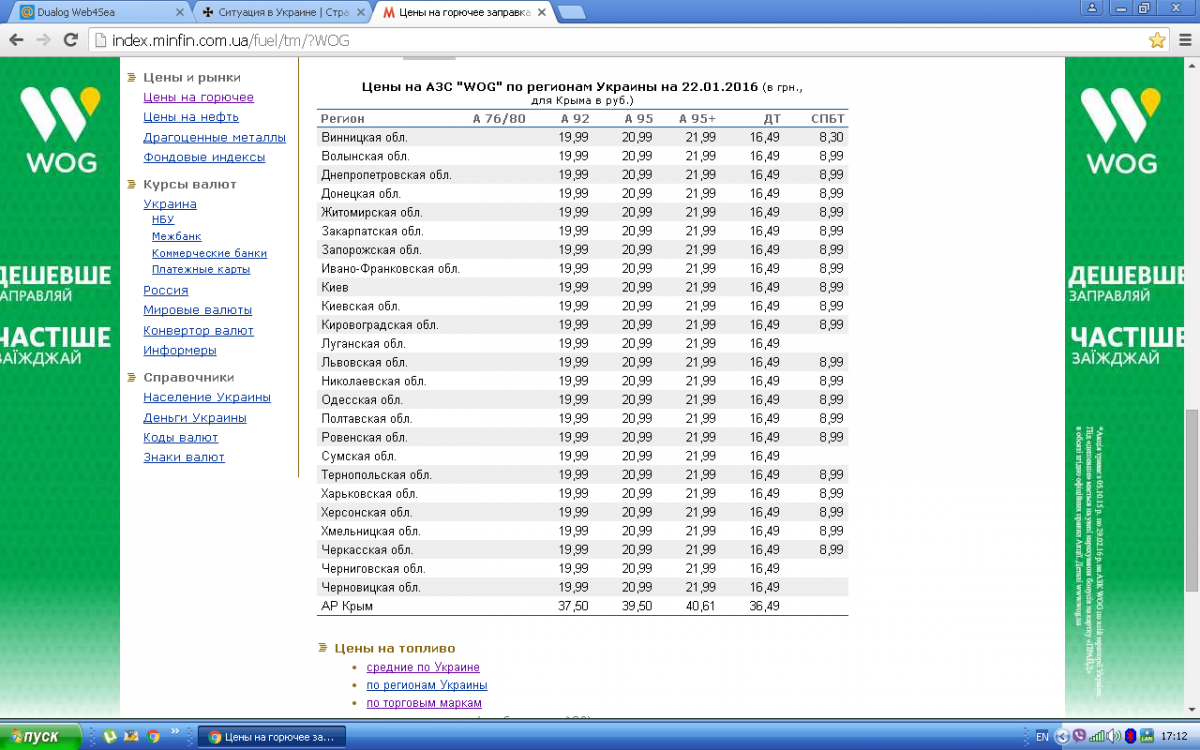Image resolution: width=1200 pixels, height=750 pixels.
Task: Open the Chrome menu
Action: [x=1183, y=40]
